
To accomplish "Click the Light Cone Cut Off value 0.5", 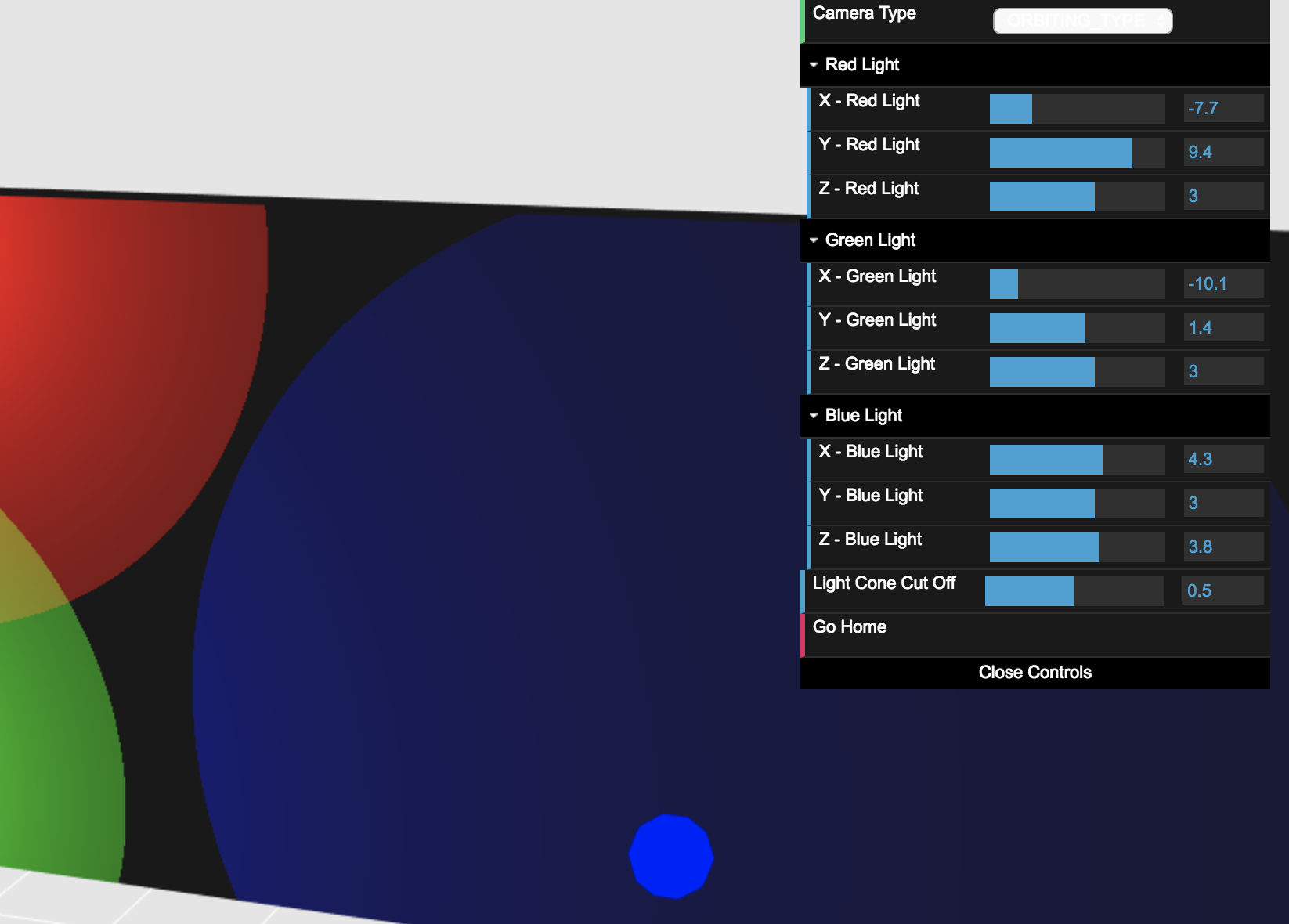I will coord(1223,590).
